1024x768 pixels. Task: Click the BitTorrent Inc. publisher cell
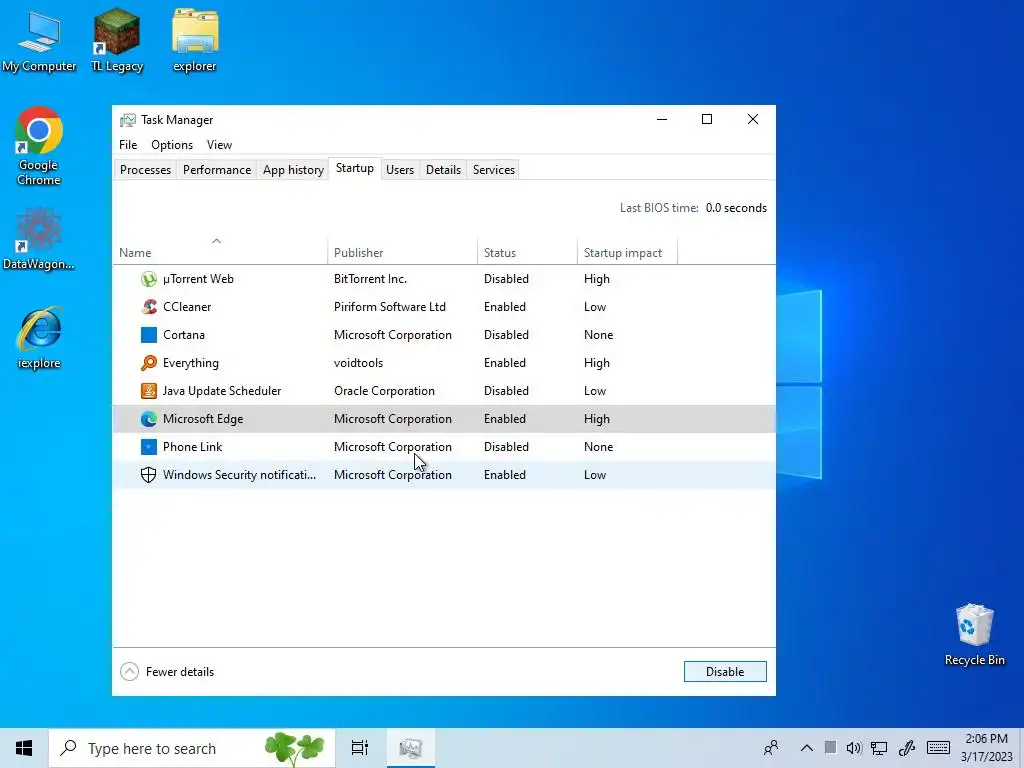[370, 279]
